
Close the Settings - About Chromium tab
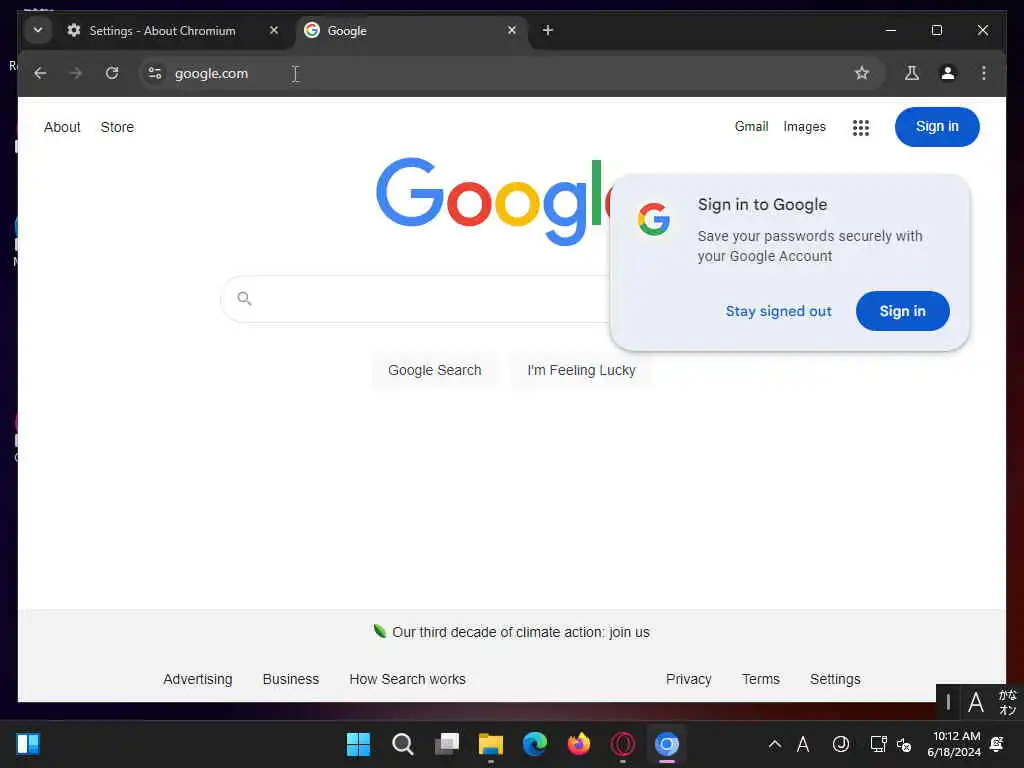[x=274, y=30]
